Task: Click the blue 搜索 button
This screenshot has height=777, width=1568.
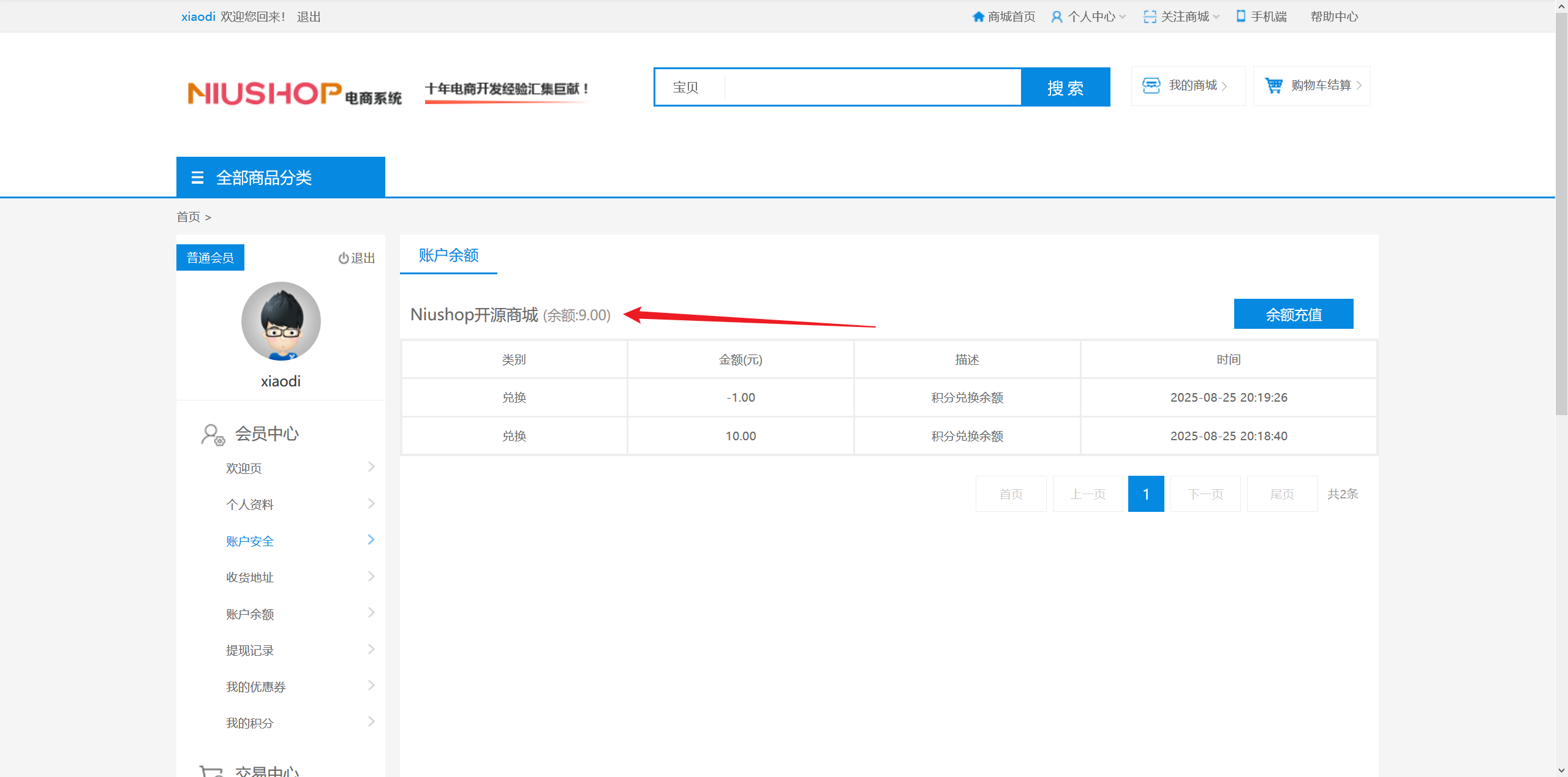Action: pos(1065,87)
